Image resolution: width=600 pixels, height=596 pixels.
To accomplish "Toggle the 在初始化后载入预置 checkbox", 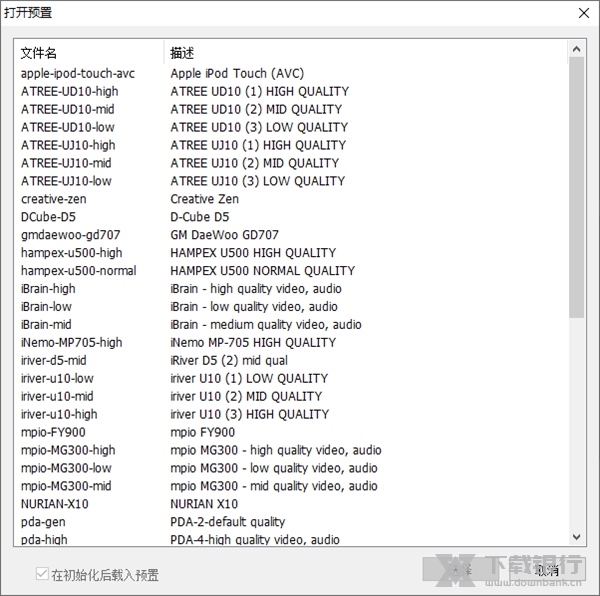I will pos(42,575).
